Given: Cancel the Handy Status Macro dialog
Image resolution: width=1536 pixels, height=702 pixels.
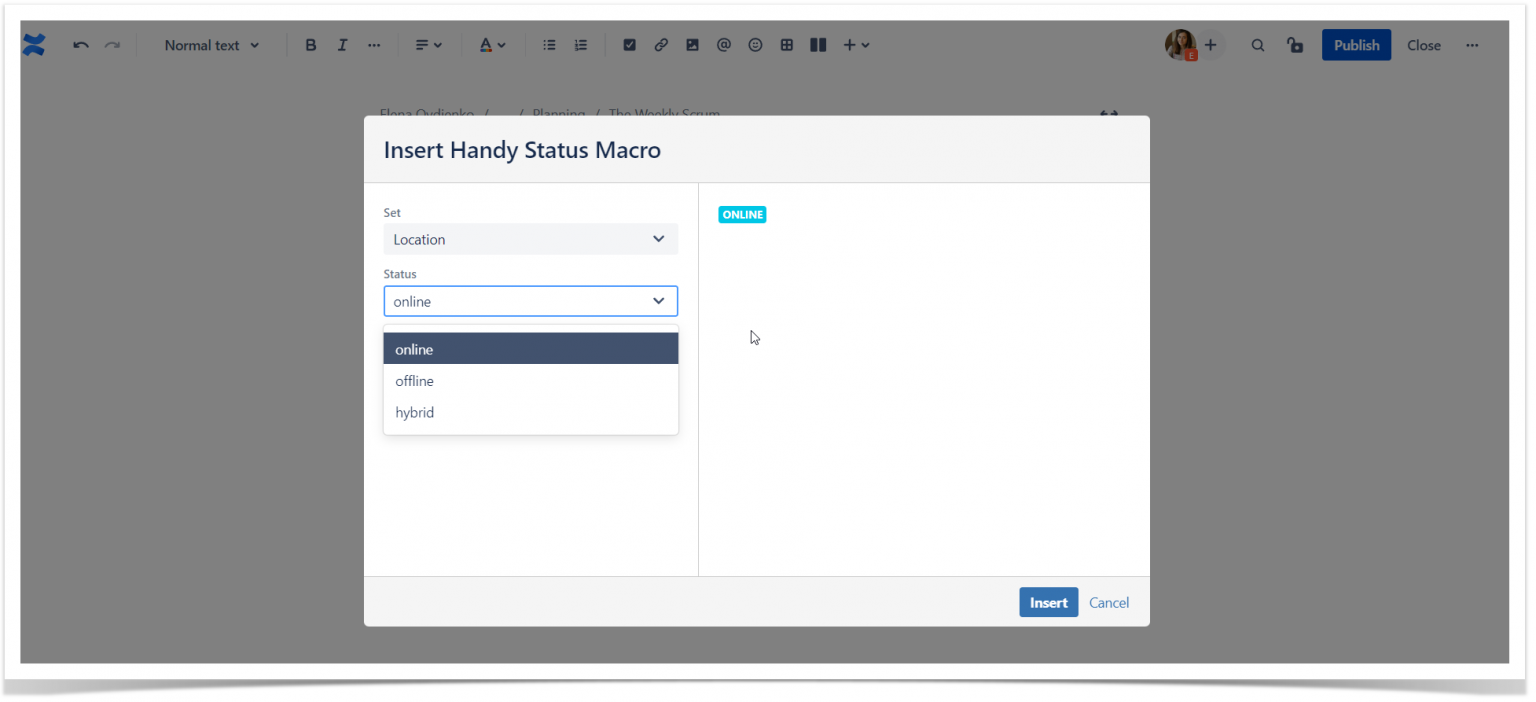Looking at the screenshot, I should pyautogui.click(x=1108, y=602).
